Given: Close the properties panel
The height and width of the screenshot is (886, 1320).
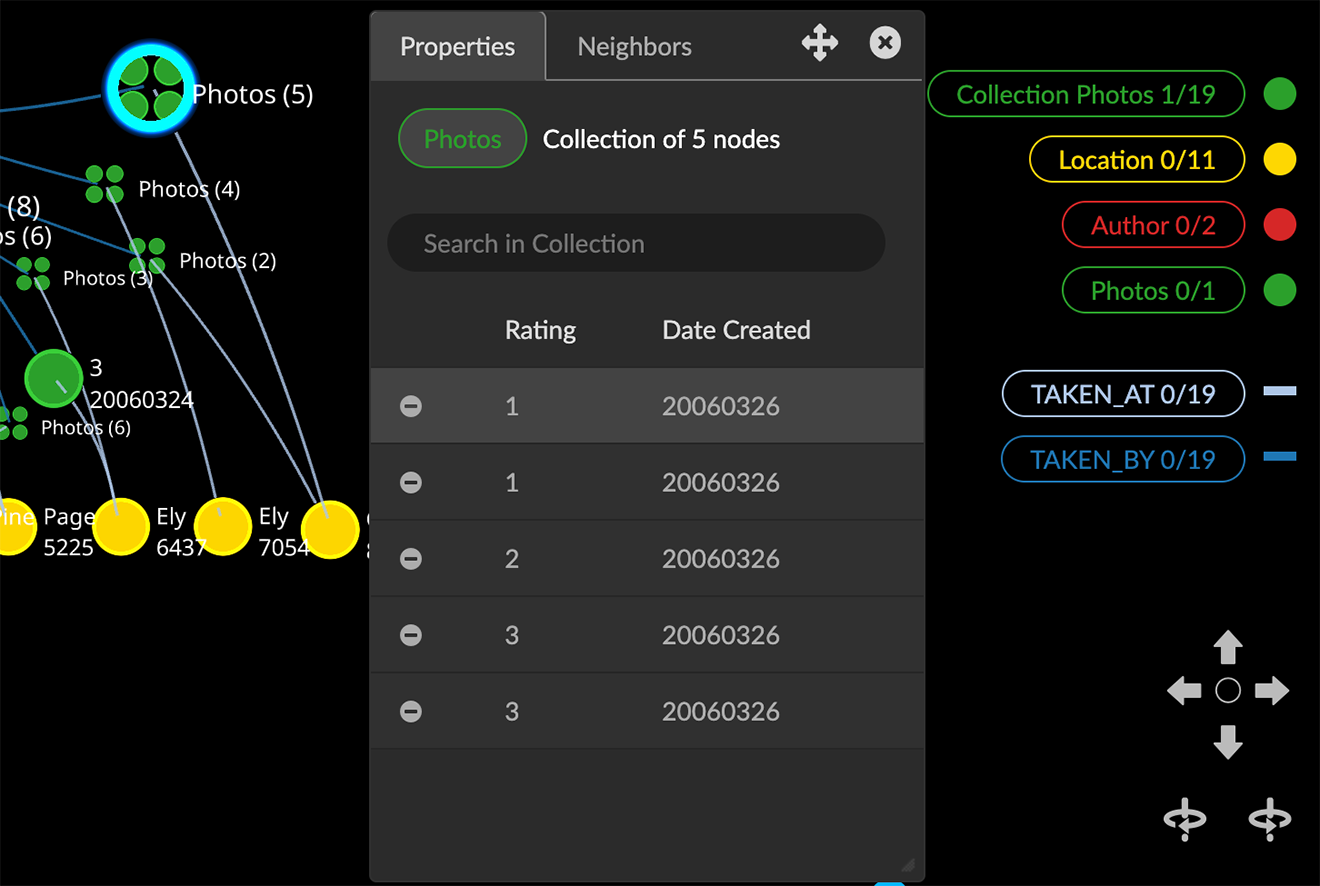Looking at the screenshot, I should click(x=885, y=43).
